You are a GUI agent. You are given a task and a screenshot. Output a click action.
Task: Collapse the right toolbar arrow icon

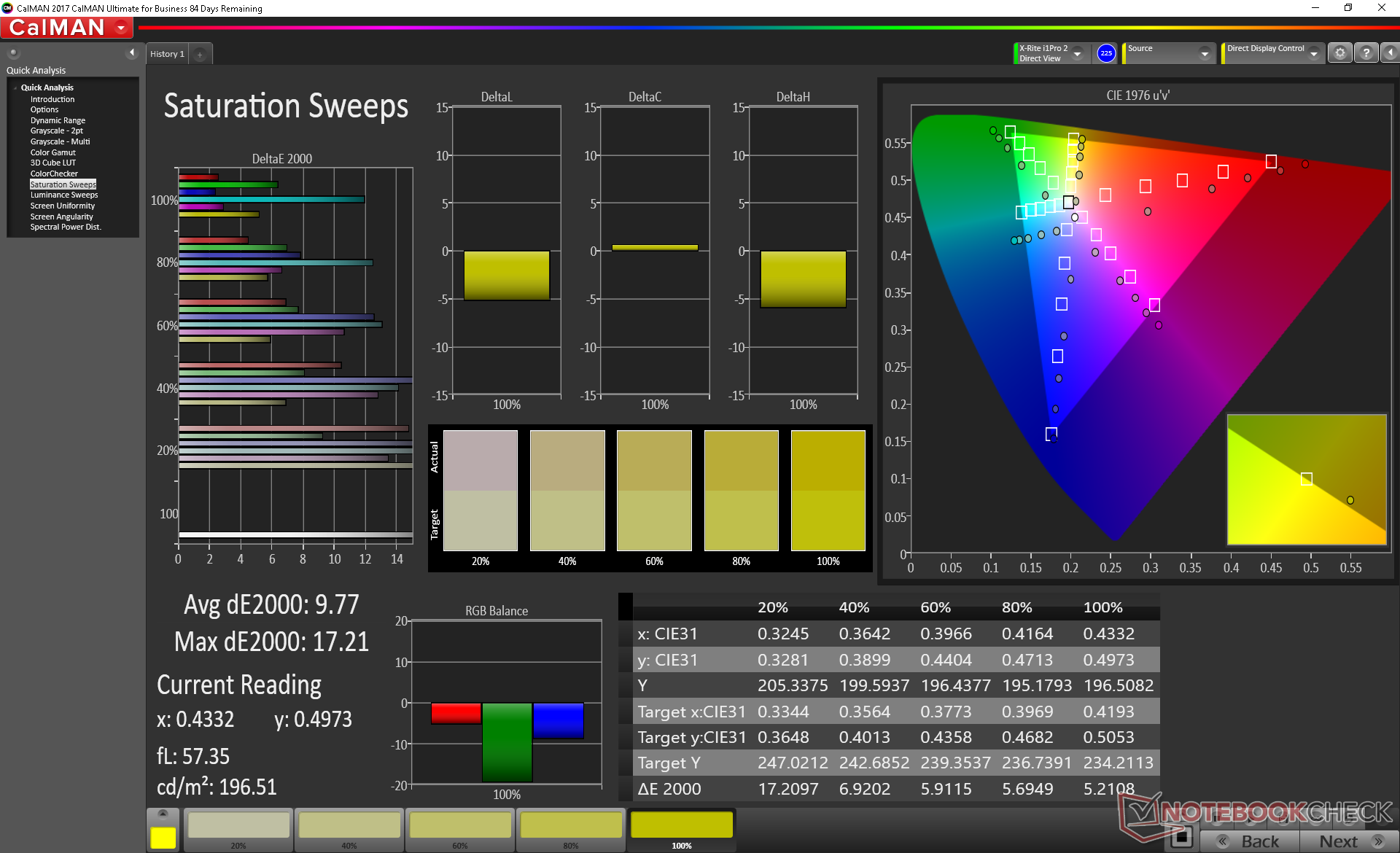click(x=1390, y=53)
